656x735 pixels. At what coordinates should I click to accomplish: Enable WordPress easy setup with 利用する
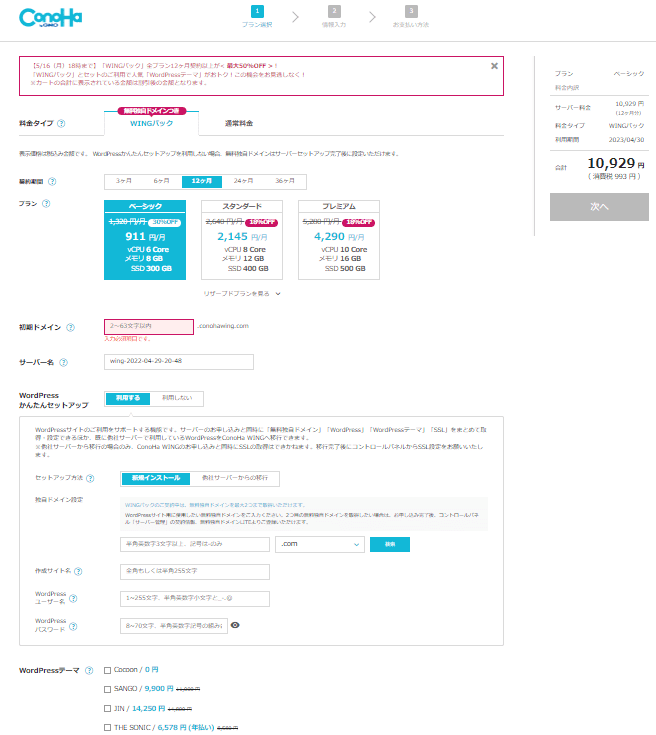(128, 398)
